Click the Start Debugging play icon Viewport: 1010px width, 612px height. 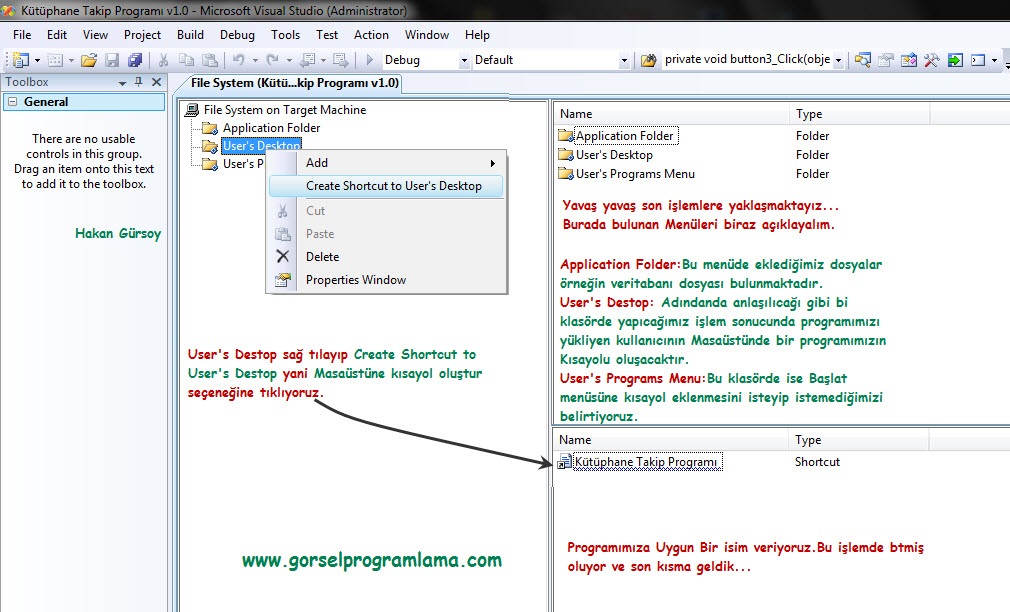tap(369, 60)
